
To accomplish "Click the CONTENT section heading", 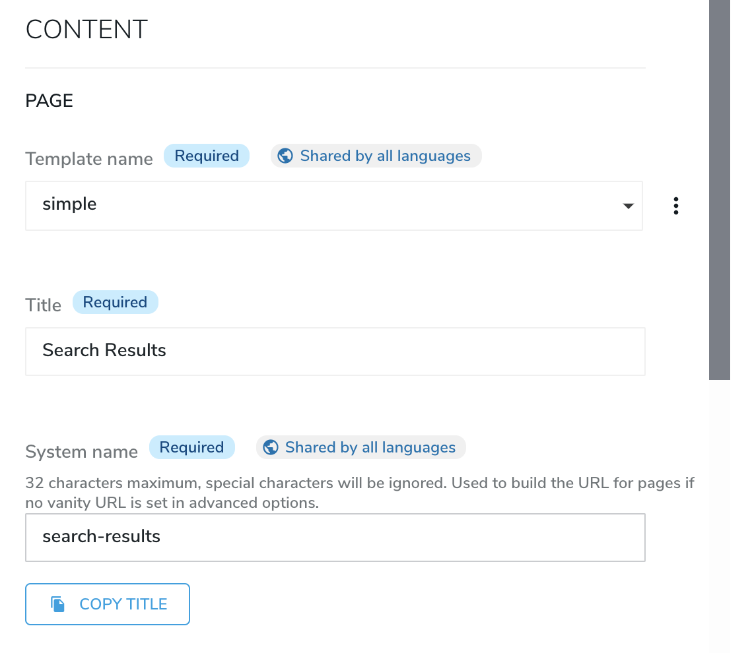I will click(87, 30).
